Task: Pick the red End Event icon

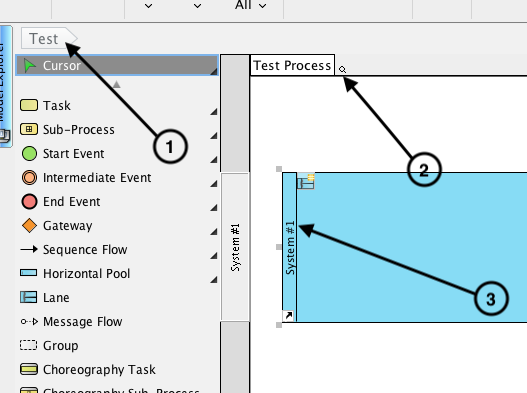Action: (x=29, y=201)
